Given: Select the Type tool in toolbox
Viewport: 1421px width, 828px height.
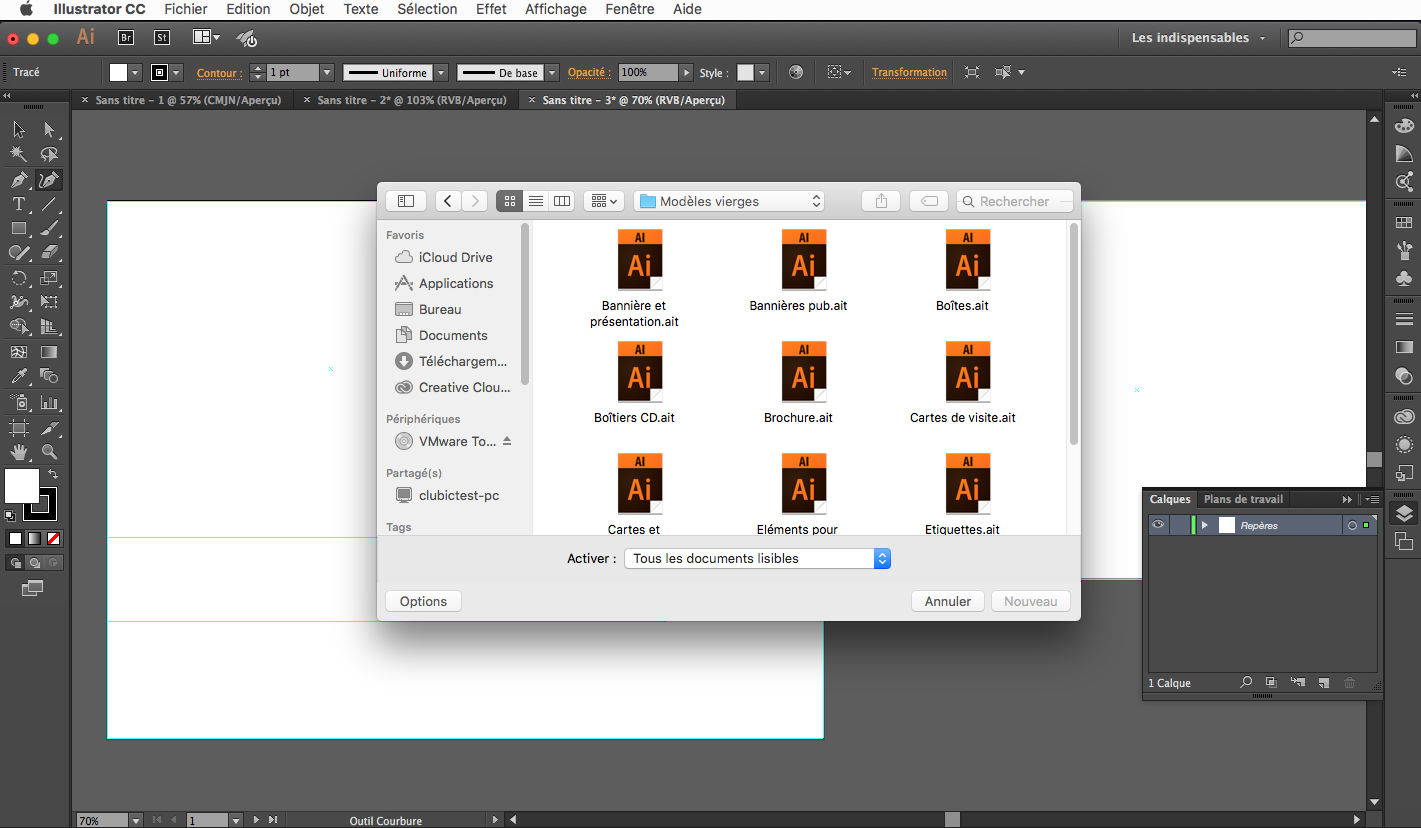Looking at the screenshot, I should pyautogui.click(x=19, y=204).
